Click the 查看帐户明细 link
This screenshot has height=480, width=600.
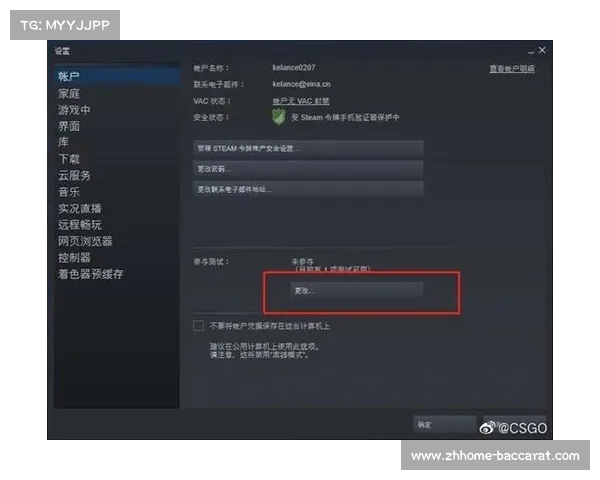tap(512, 69)
